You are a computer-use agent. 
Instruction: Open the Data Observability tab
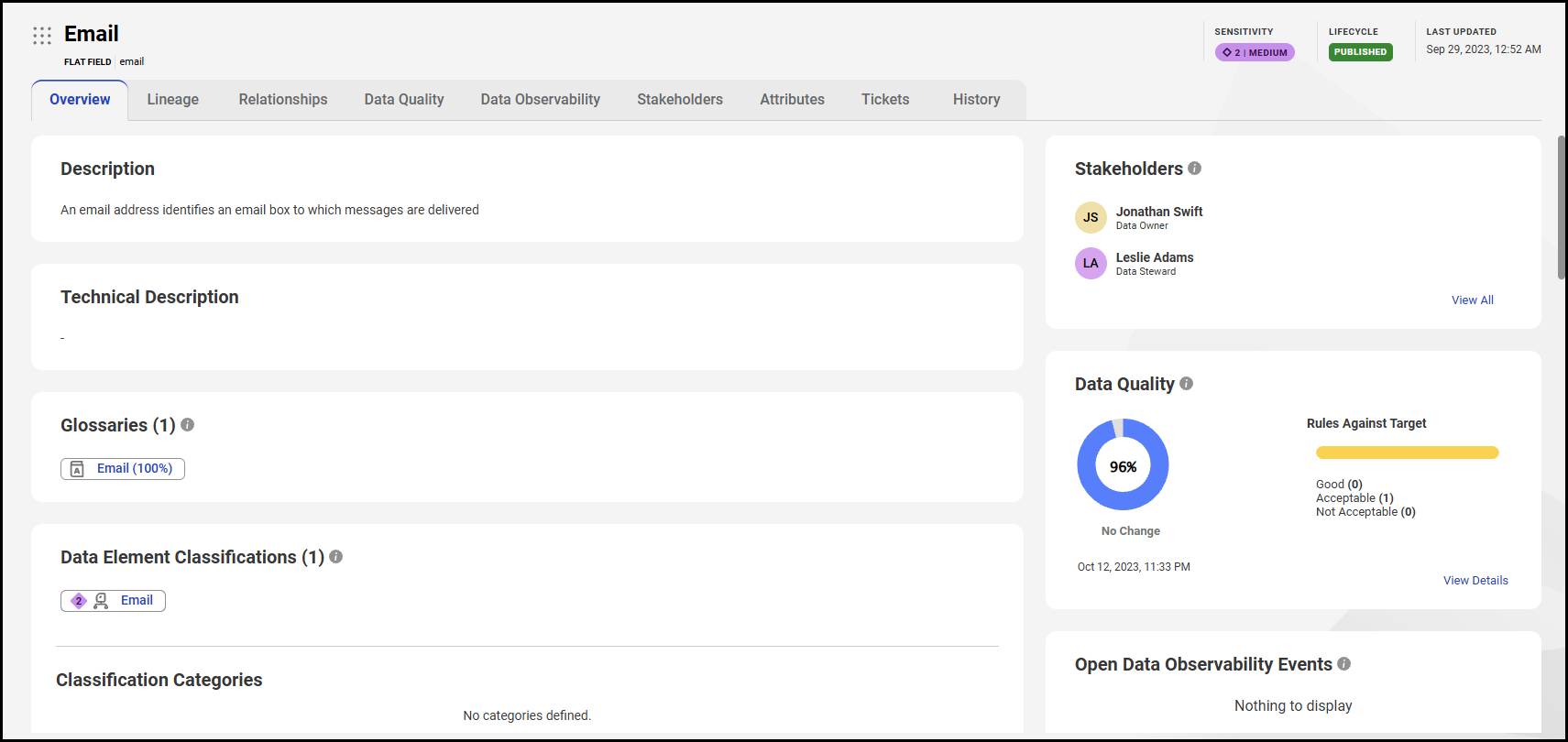pyautogui.click(x=541, y=100)
